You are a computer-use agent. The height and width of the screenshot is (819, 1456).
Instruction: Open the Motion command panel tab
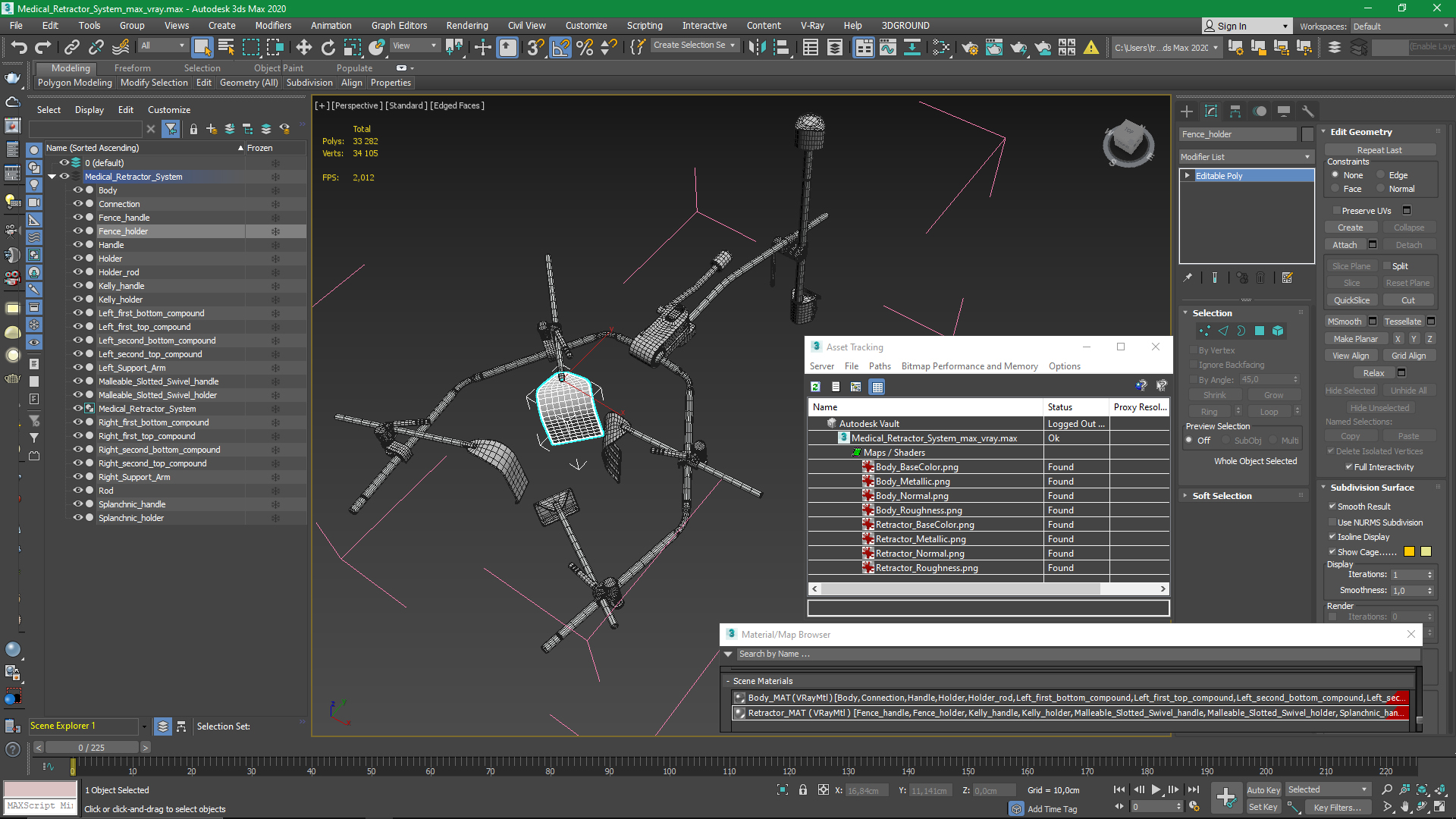[x=1260, y=111]
